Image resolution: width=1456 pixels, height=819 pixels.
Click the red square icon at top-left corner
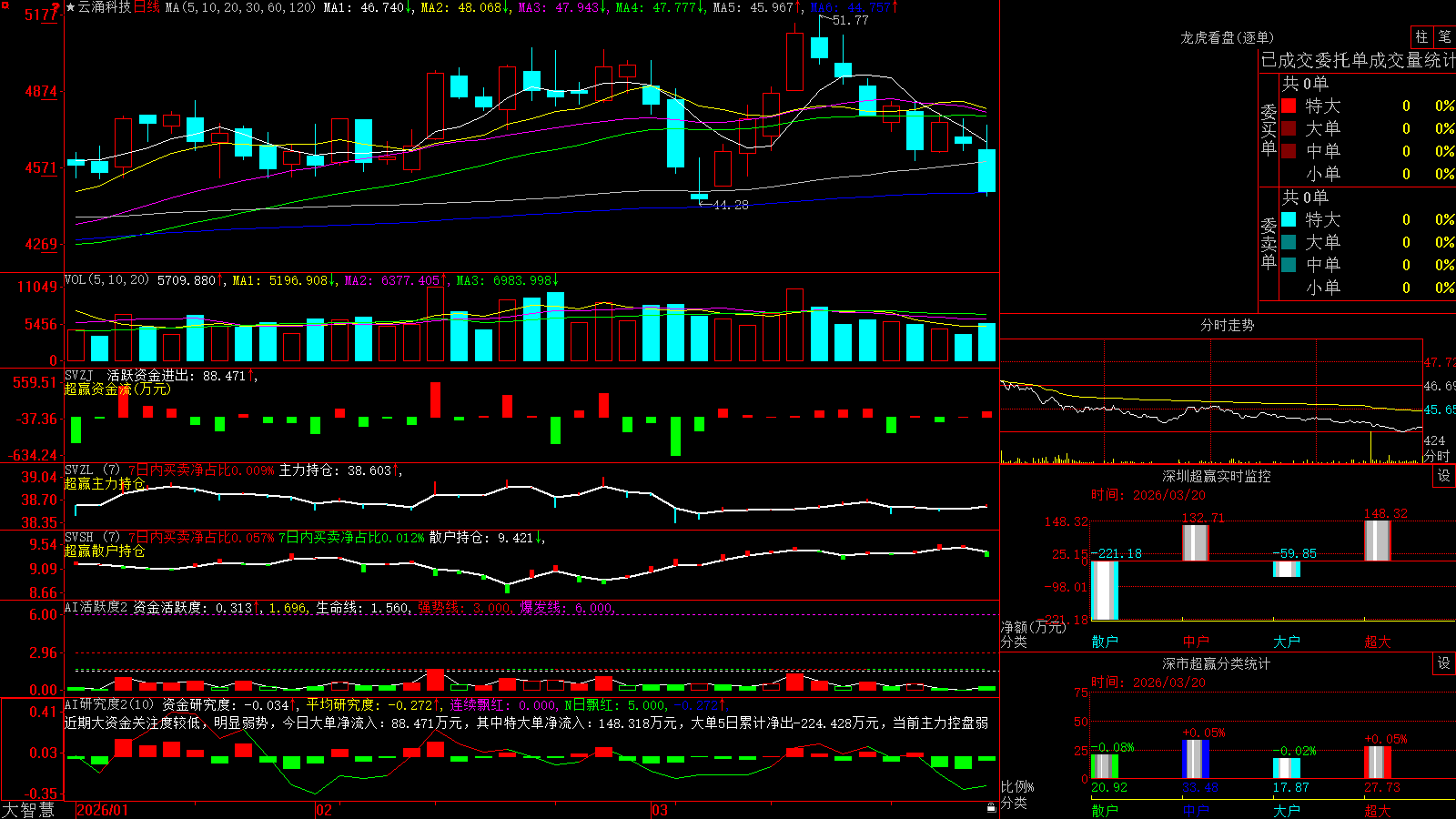click(x=5, y=5)
